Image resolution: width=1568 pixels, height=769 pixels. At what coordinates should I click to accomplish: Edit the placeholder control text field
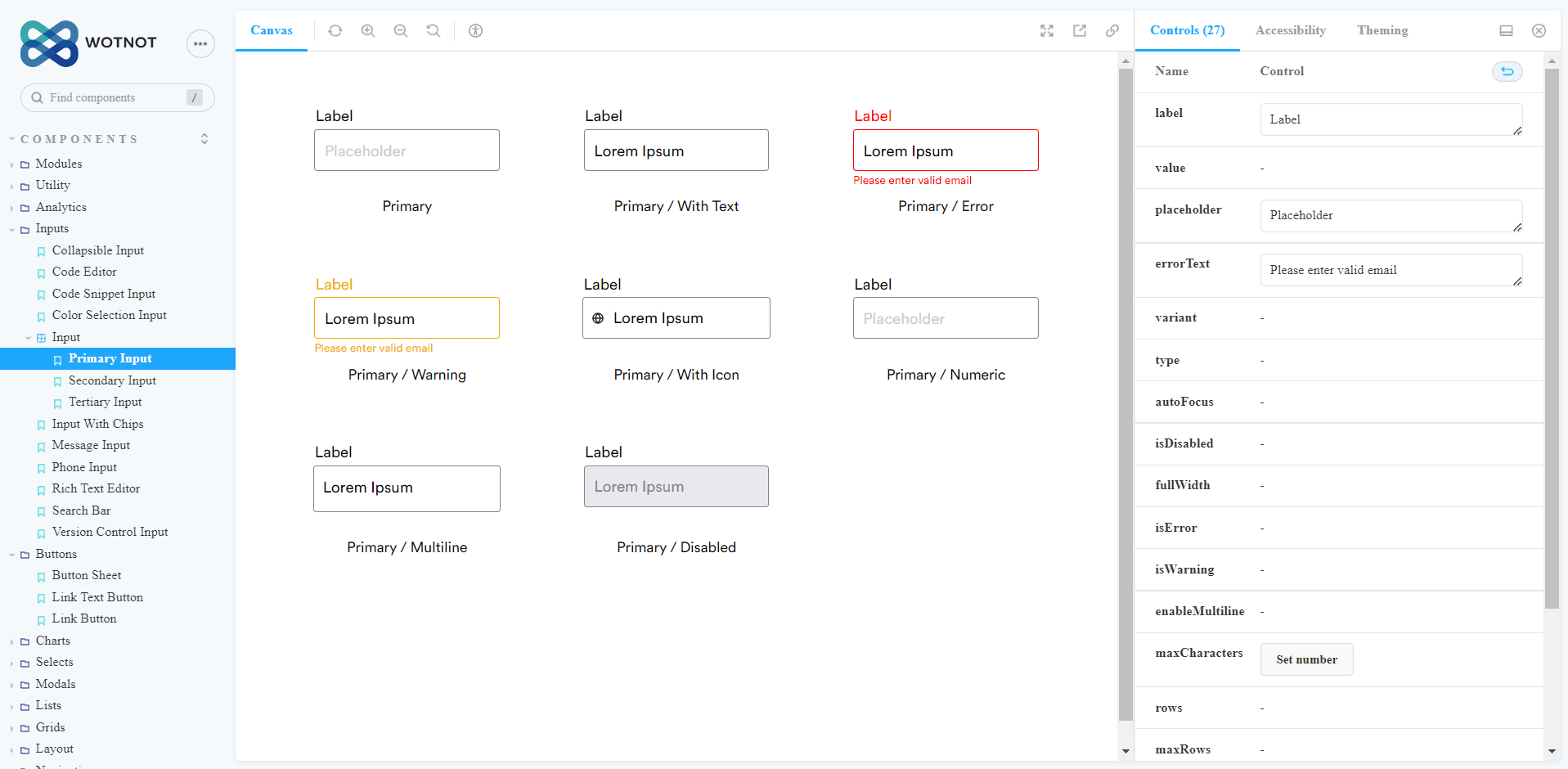(x=1391, y=215)
